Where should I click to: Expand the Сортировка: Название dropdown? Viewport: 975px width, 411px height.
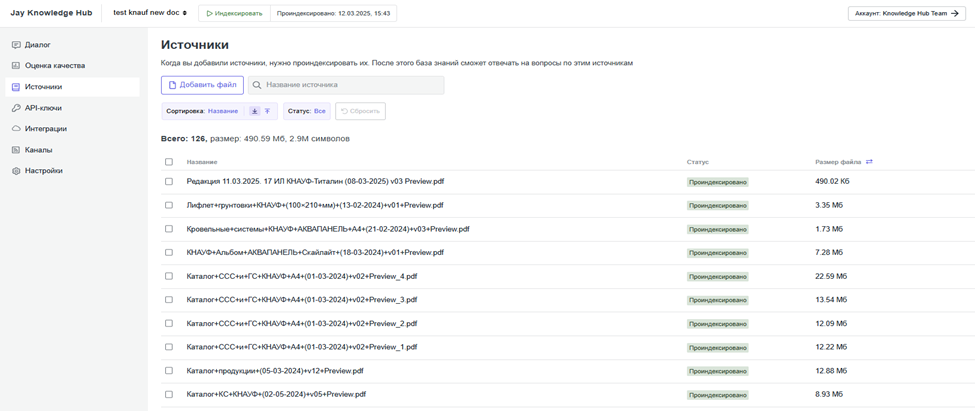(x=203, y=111)
